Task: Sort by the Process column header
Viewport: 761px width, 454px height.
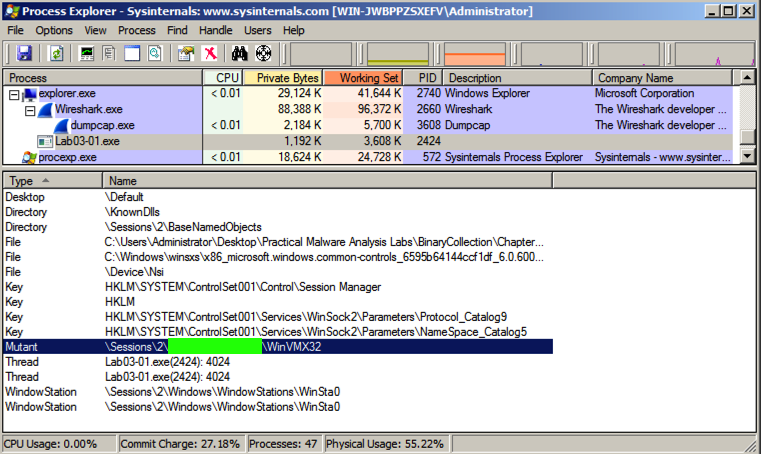Action: coord(102,78)
